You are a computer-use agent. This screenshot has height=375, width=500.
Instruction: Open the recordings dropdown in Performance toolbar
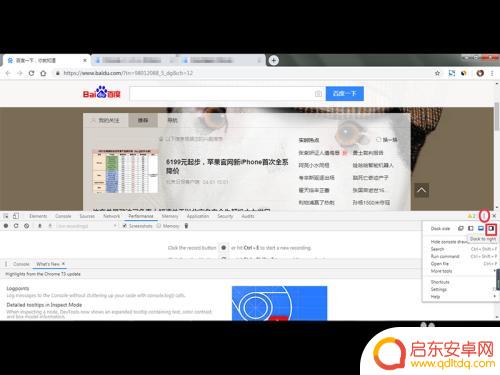click(86, 226)
